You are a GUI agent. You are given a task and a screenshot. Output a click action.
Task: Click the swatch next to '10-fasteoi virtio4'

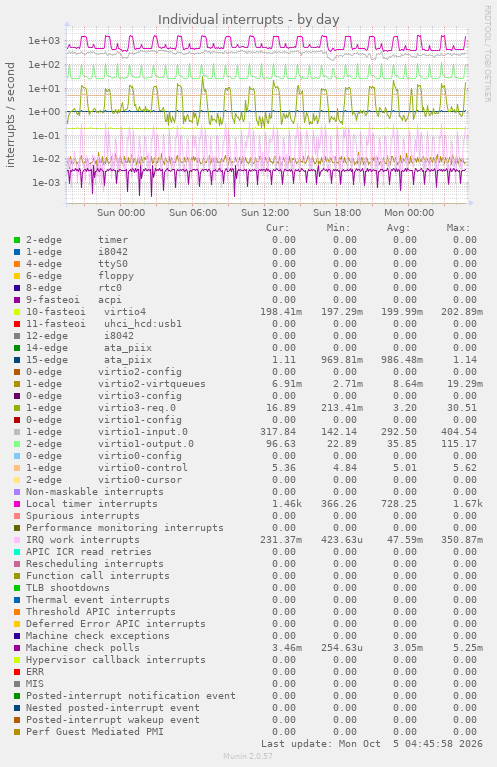17,312
